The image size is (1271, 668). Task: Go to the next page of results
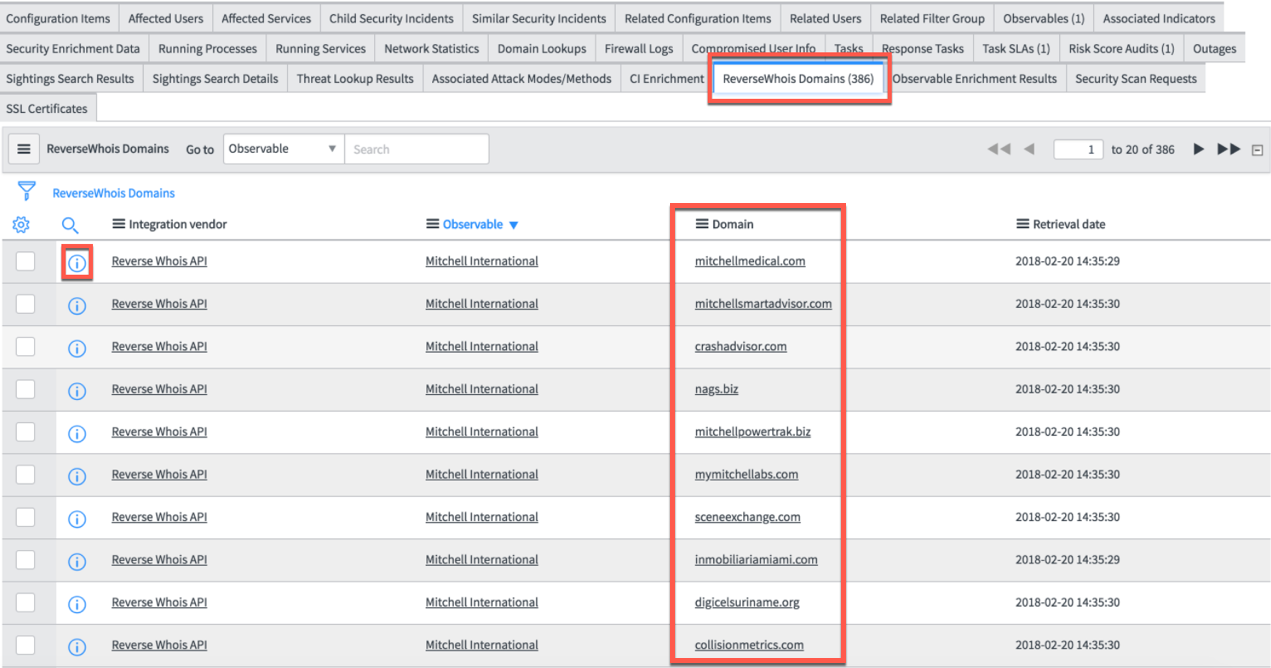[x=1198, y=149]
